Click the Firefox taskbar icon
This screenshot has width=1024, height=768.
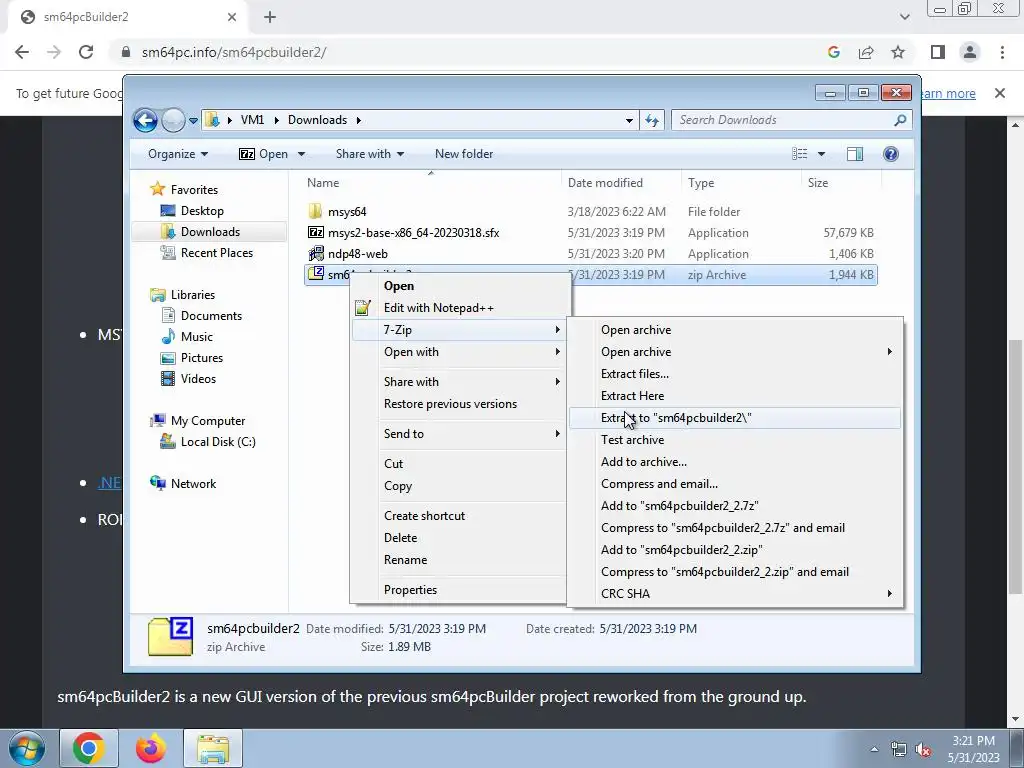point(151,748)
